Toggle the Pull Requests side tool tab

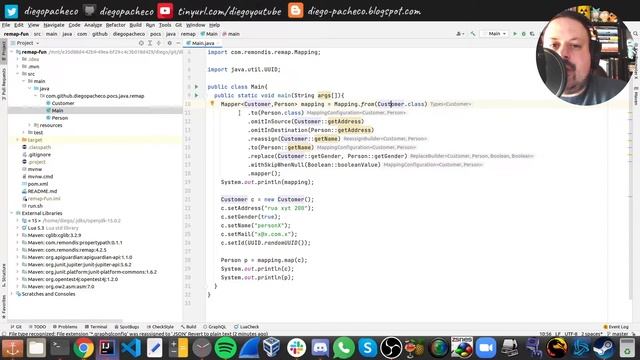tap(4, 84)
